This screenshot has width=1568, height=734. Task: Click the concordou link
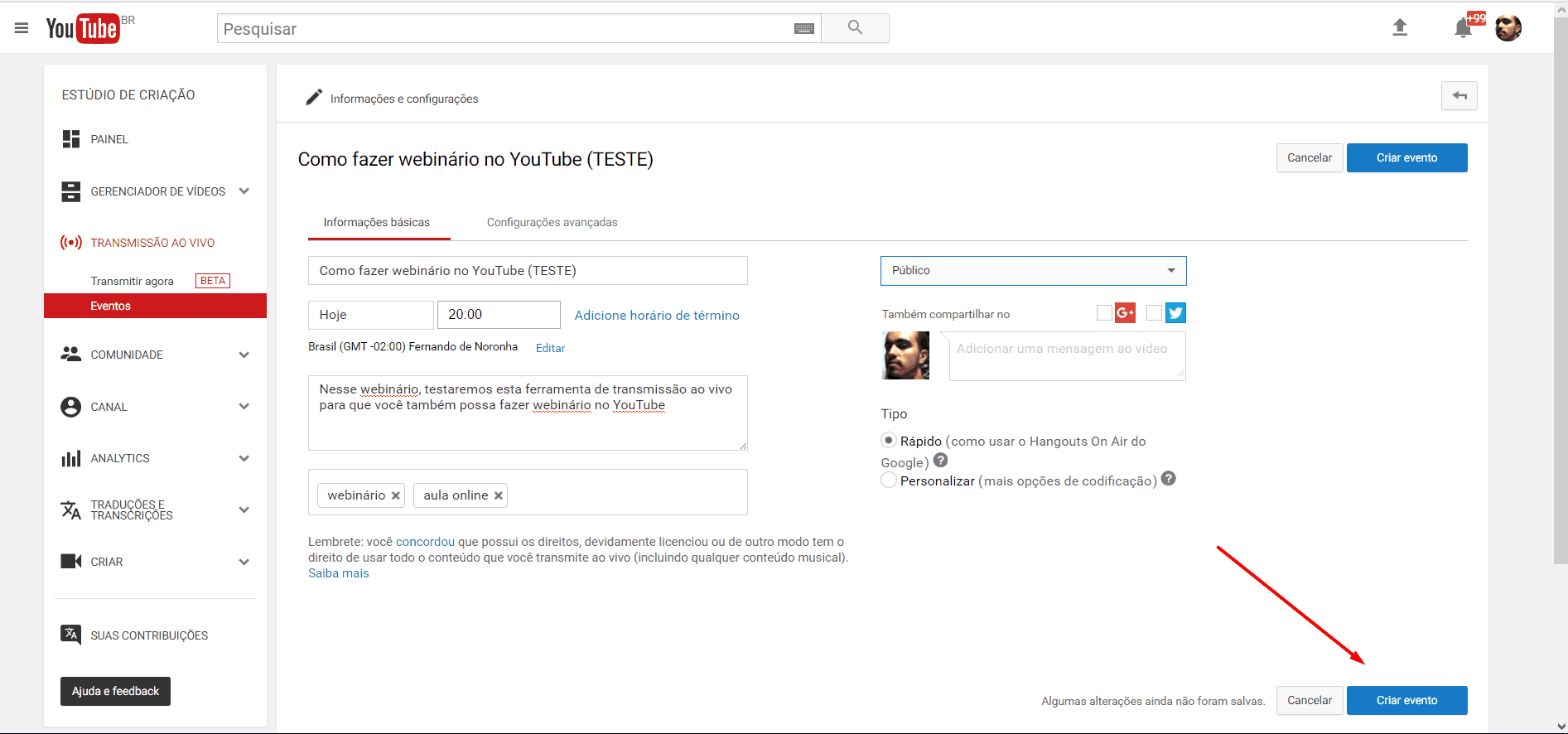point(425,542)
